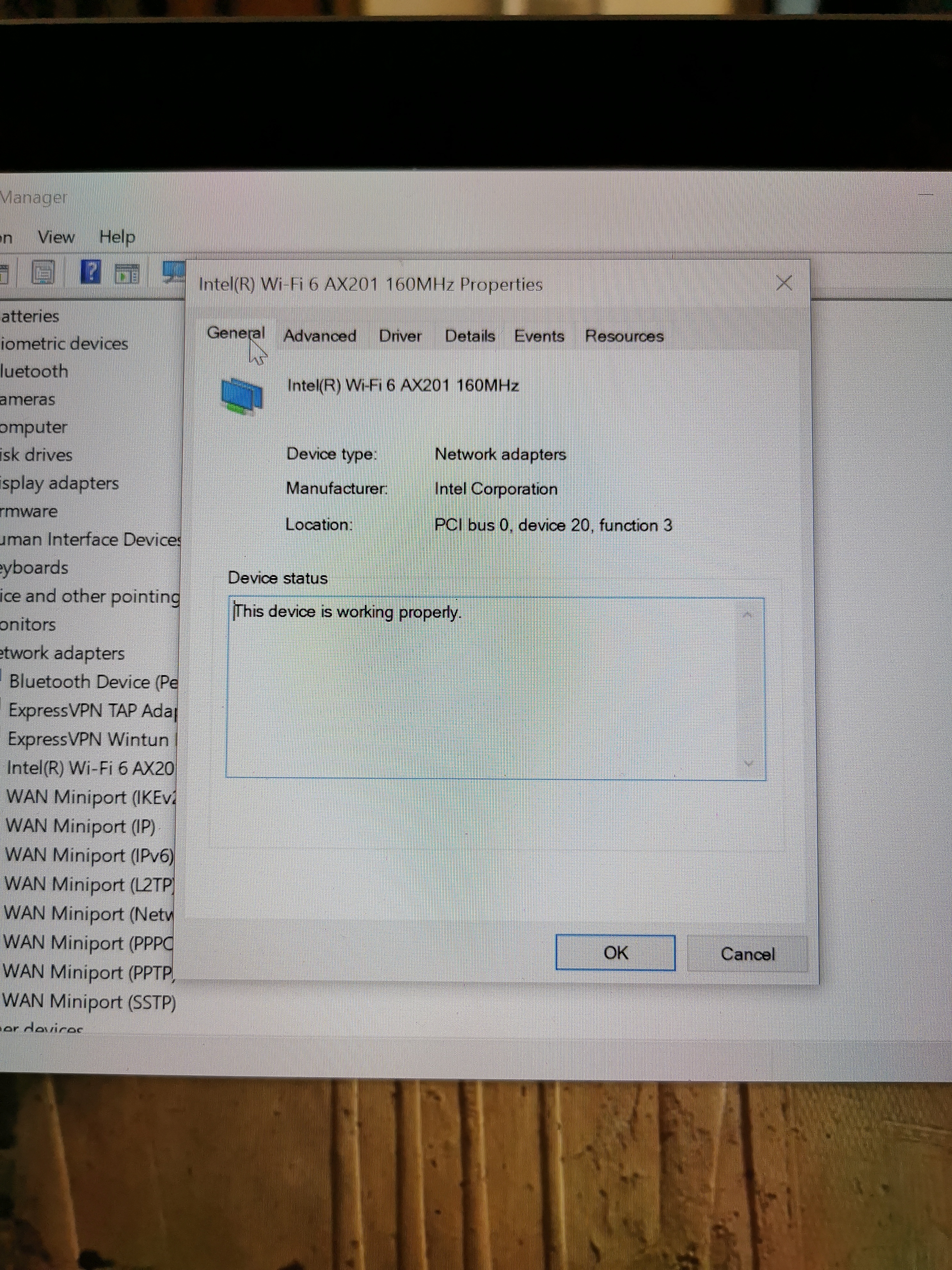Open the Advanced tab in Properties dialog
This screenshot has height=1270, width=952.
(320, 336)
